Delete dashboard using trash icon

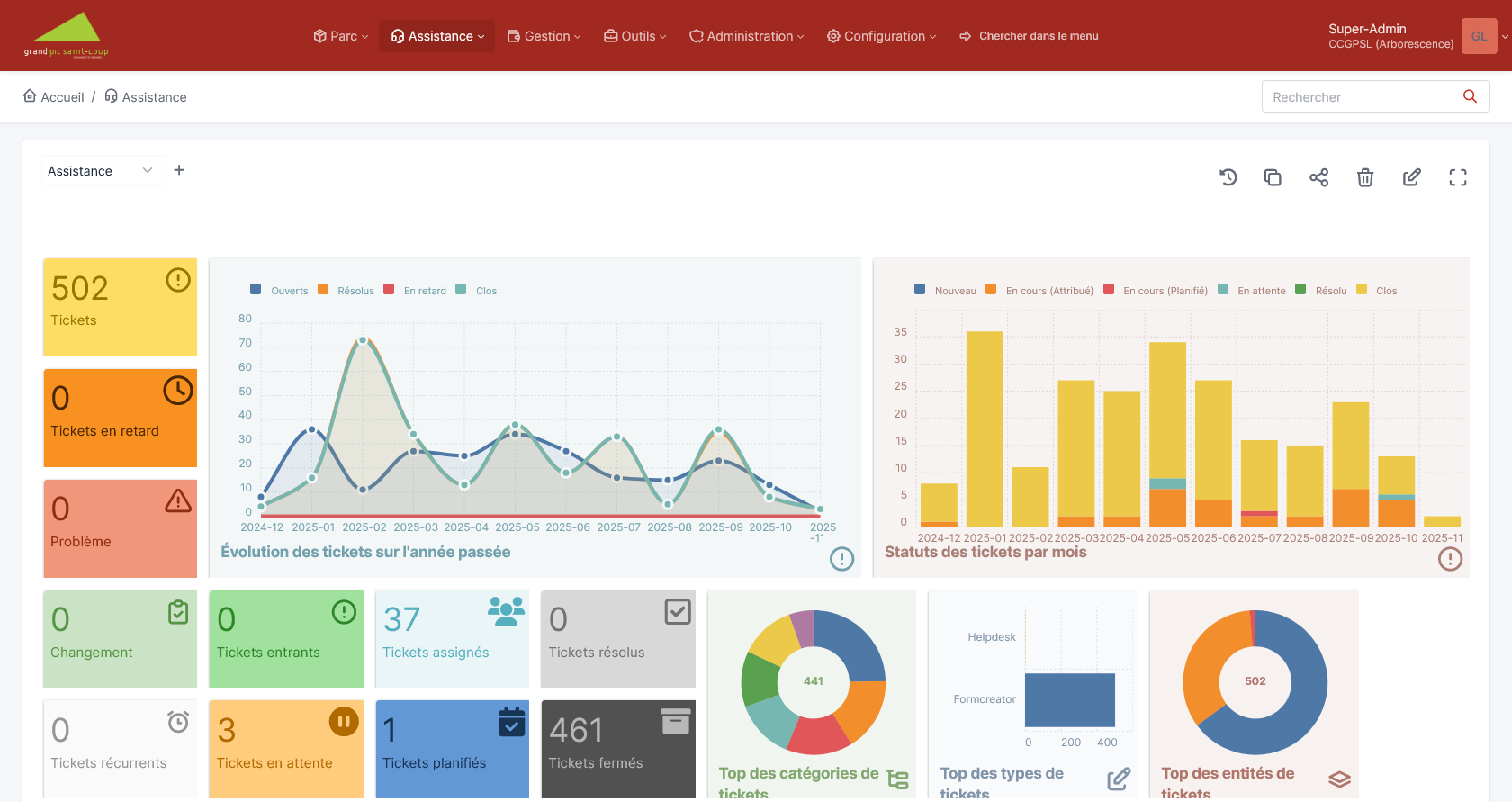click(x=1365, y=177)
